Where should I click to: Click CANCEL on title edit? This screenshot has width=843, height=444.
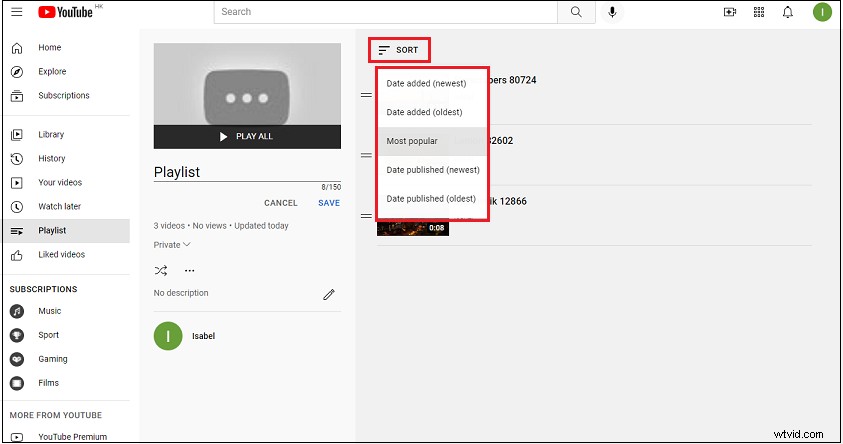[281, 203]
